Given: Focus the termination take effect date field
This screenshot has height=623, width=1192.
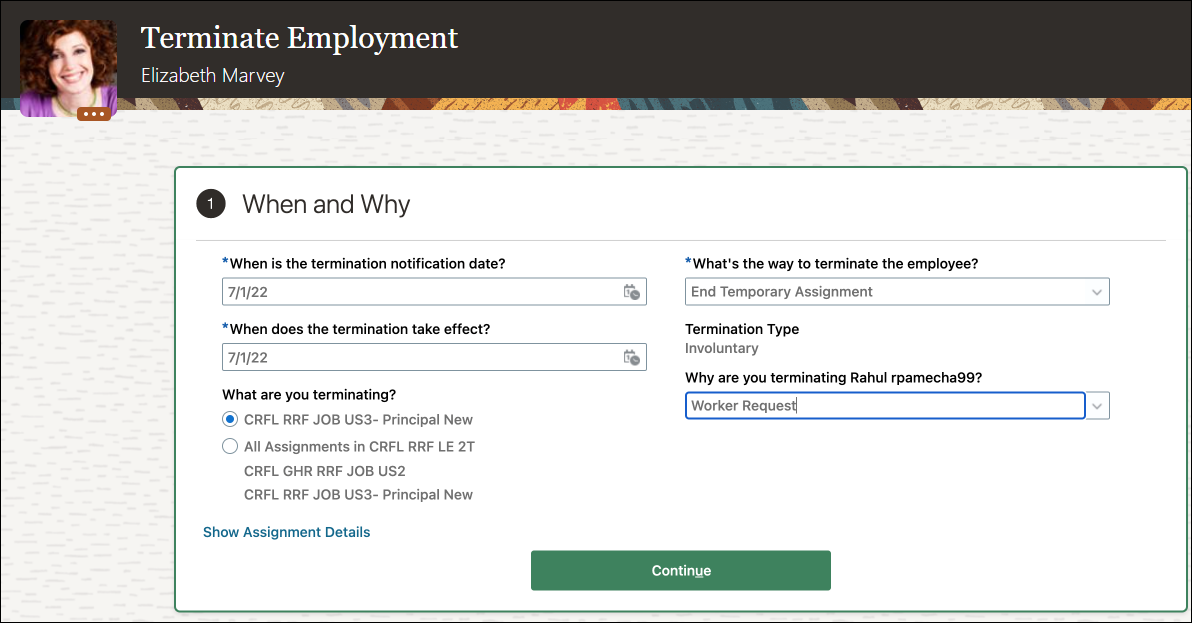Looking at the screenshot, I should point(420,357).
